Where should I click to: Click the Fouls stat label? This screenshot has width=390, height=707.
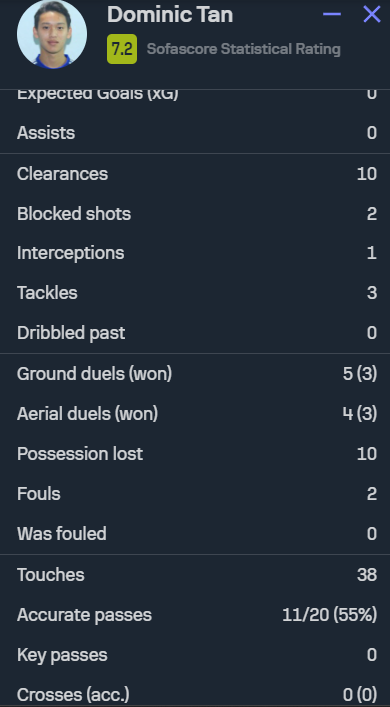click(x=38, y=494)
